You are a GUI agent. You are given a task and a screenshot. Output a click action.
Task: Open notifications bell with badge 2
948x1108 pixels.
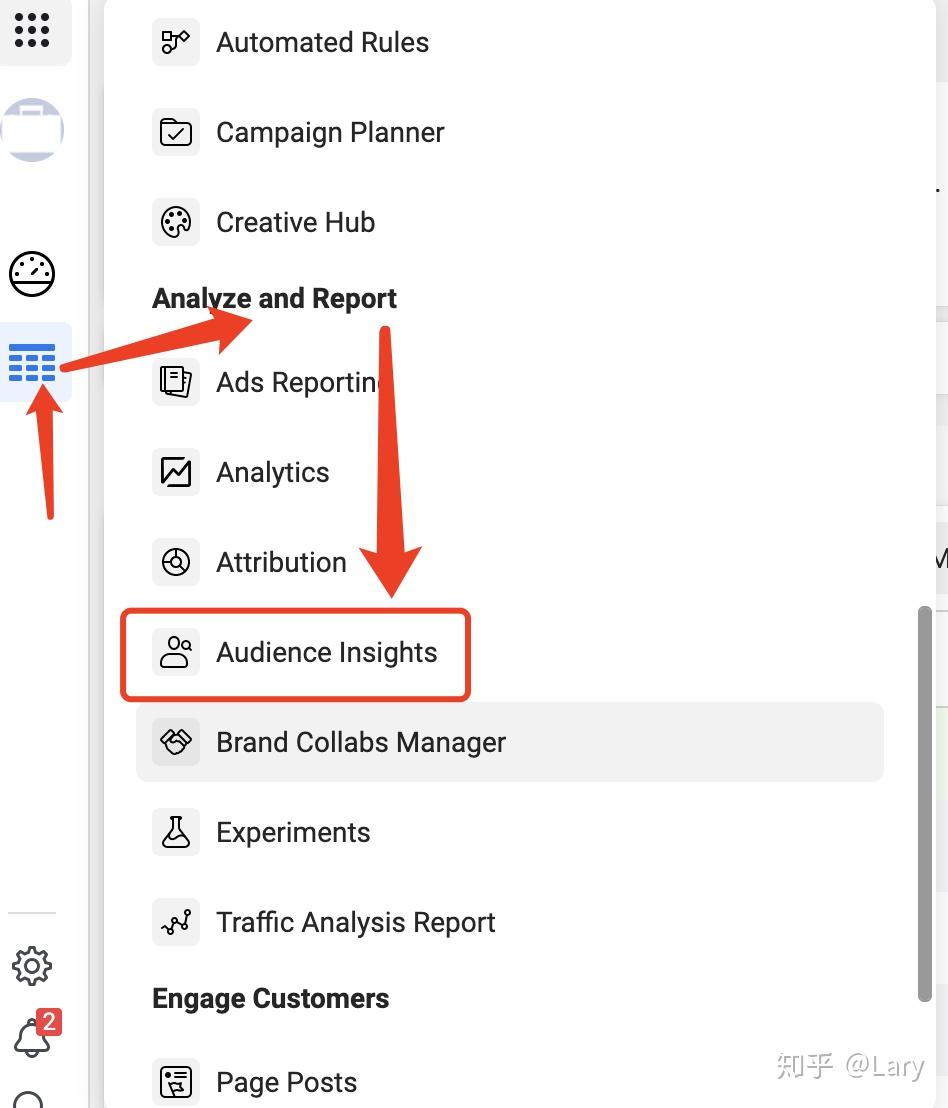36,1034
